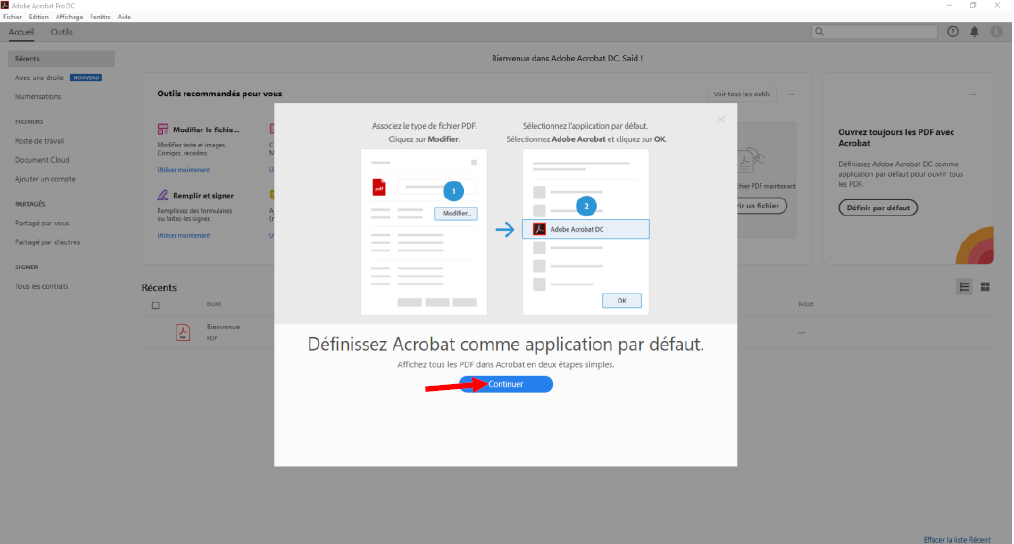Viewport: 1014px width, 544px height.
Task: Close the default application dialog
Action: click(x=720, y=119)
